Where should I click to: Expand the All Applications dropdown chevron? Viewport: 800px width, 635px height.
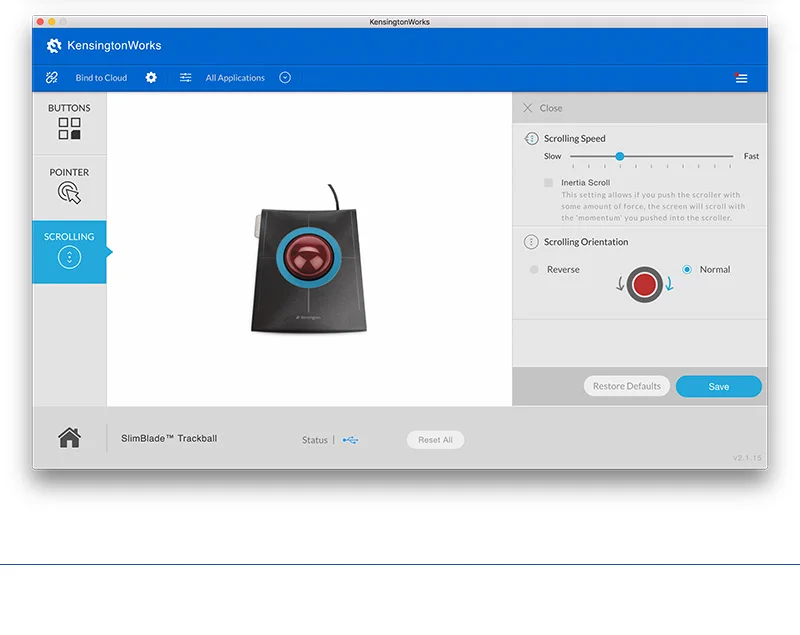pos(285,78)
